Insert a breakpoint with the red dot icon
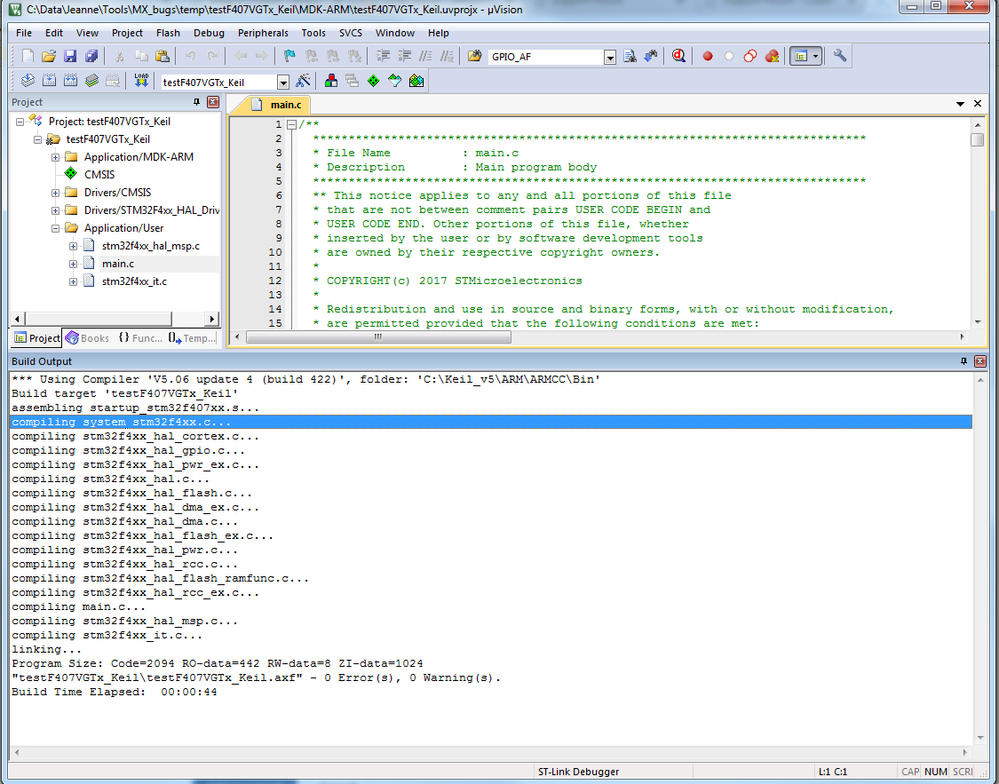 (x=707, y=56)
